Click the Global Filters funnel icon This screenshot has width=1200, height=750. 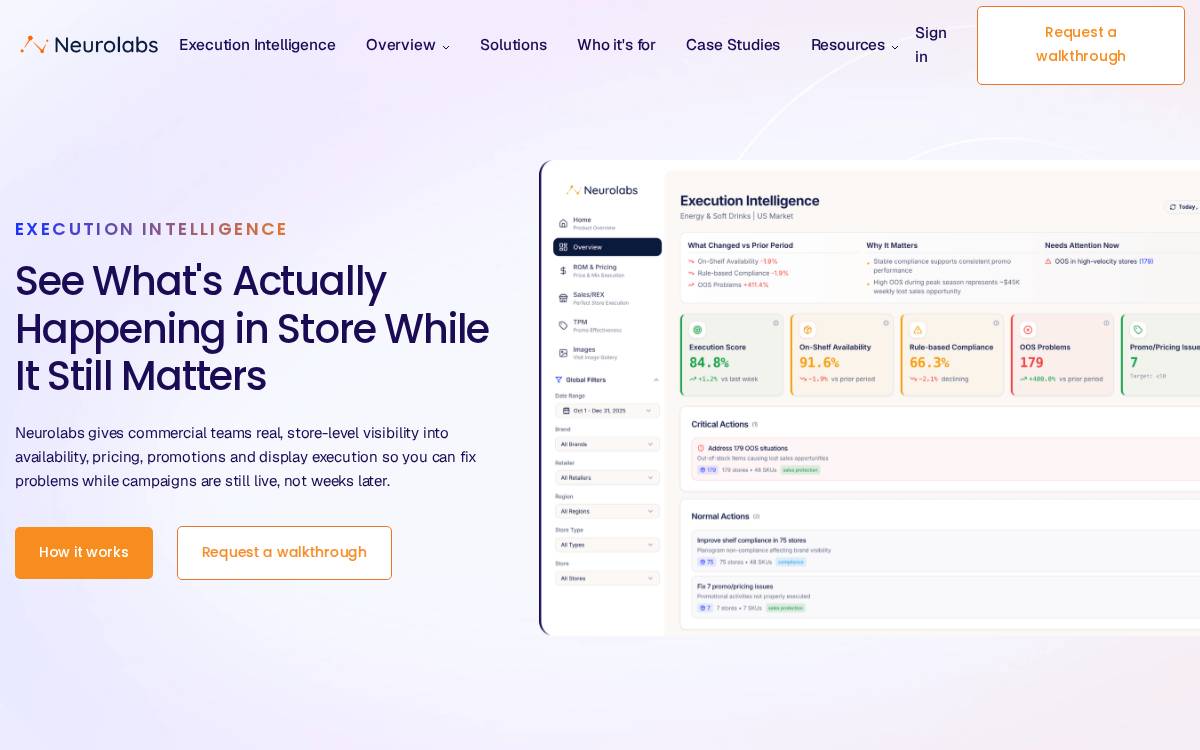click(x=559, y=380)
